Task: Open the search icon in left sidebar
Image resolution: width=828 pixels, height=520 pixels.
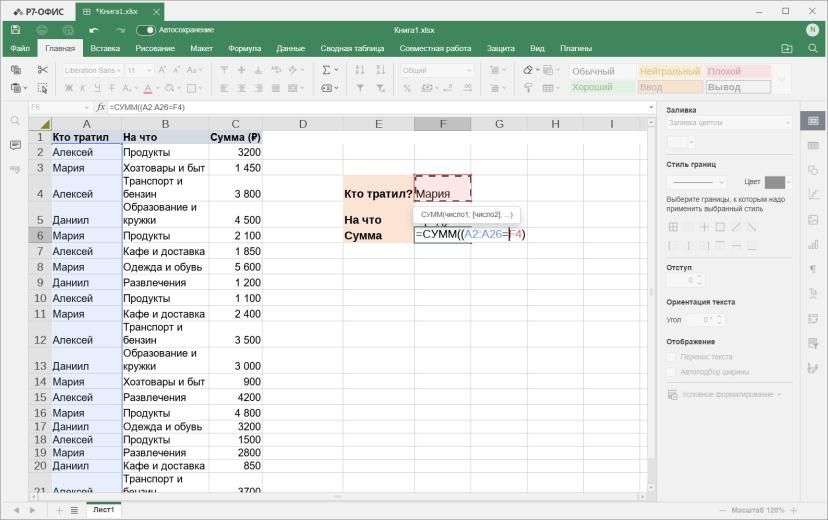Action: point(15,121)
